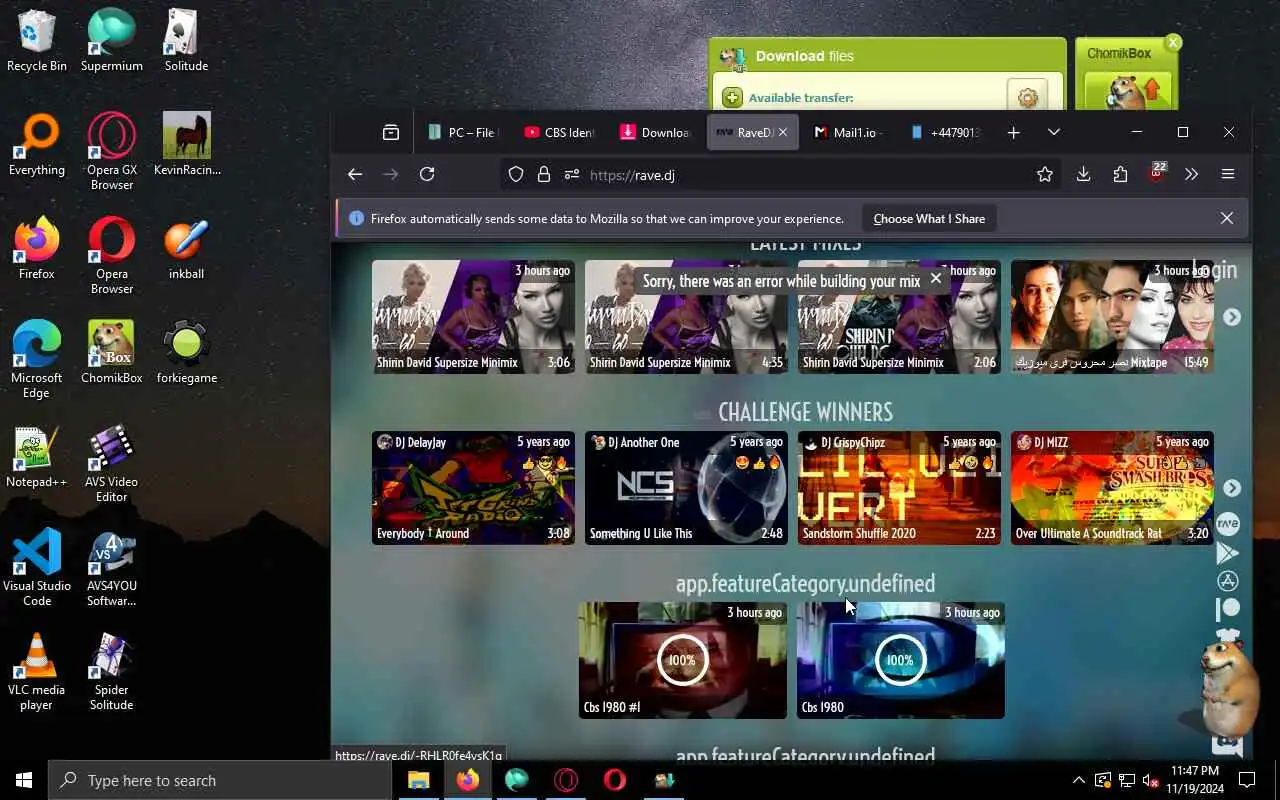Click Choose What I Share button
This screenshot has height=800, width=1280.
click(929, 218)
